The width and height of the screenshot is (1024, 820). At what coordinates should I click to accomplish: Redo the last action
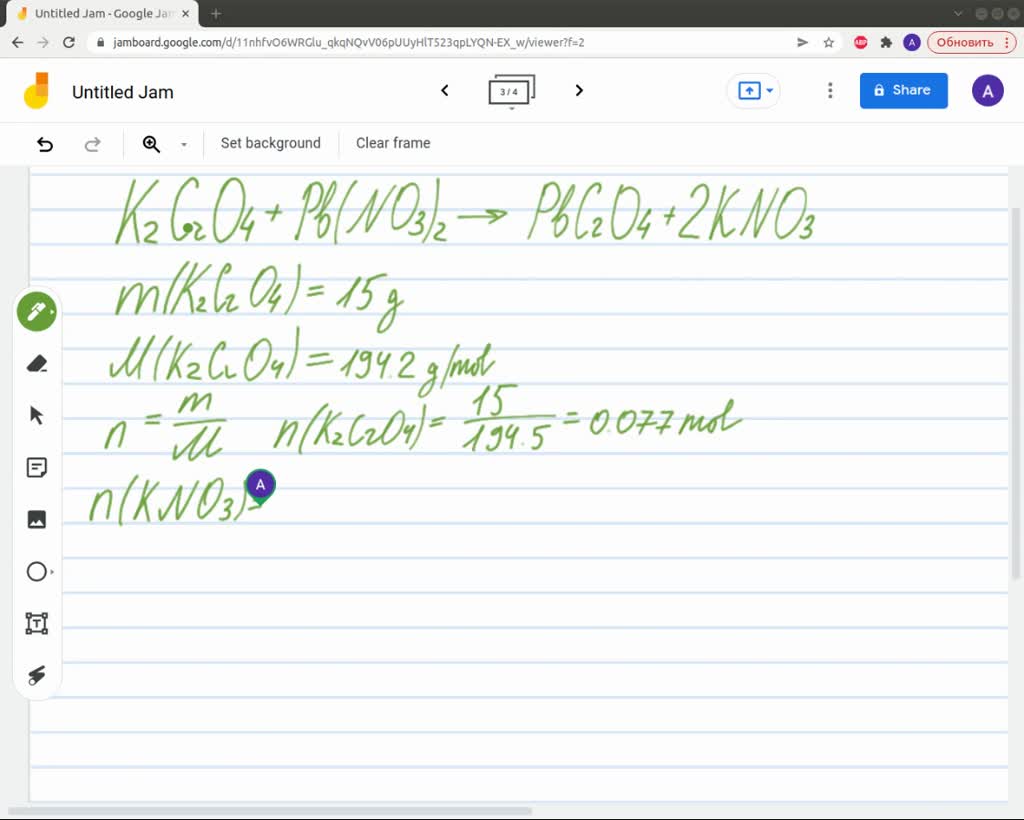click(x=92, y=144)
